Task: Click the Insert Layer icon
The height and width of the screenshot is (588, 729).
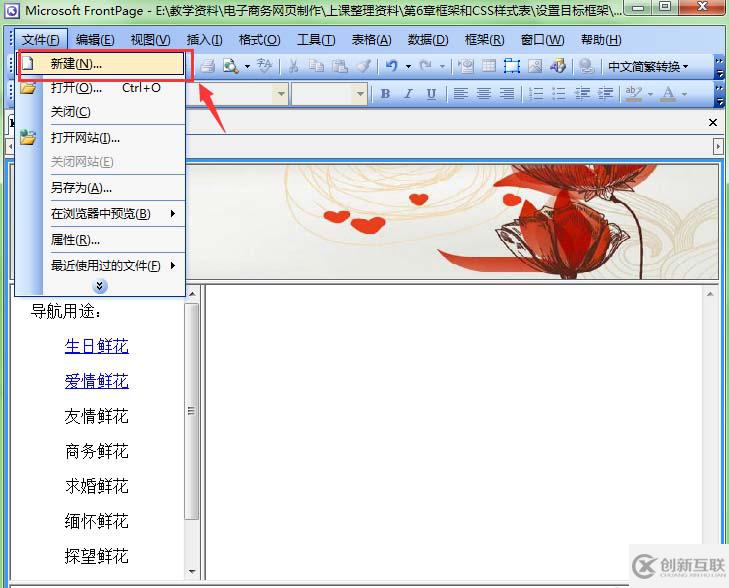Action: 511,66
